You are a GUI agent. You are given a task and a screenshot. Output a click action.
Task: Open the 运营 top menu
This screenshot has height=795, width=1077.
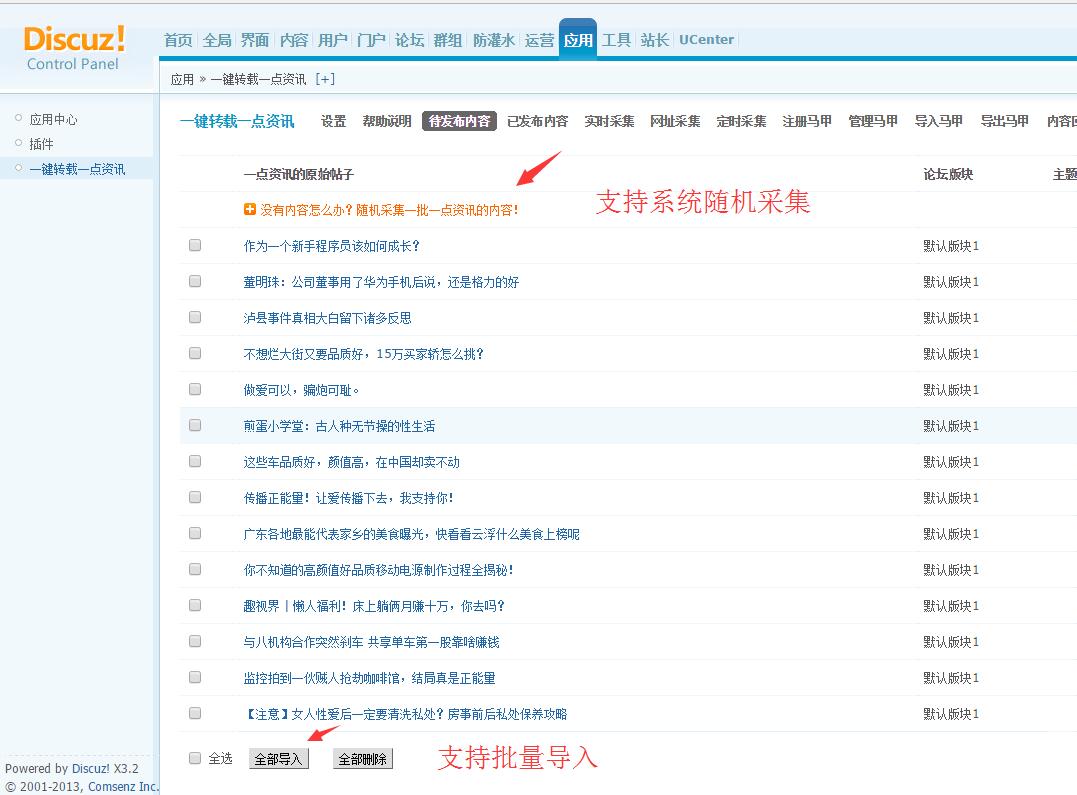coord(539,40)
